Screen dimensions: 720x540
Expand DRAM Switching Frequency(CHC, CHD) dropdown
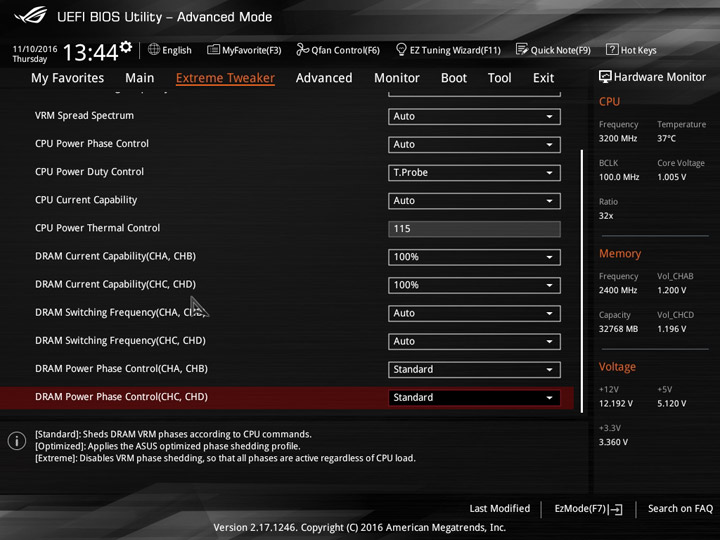[x=474, y=341]
